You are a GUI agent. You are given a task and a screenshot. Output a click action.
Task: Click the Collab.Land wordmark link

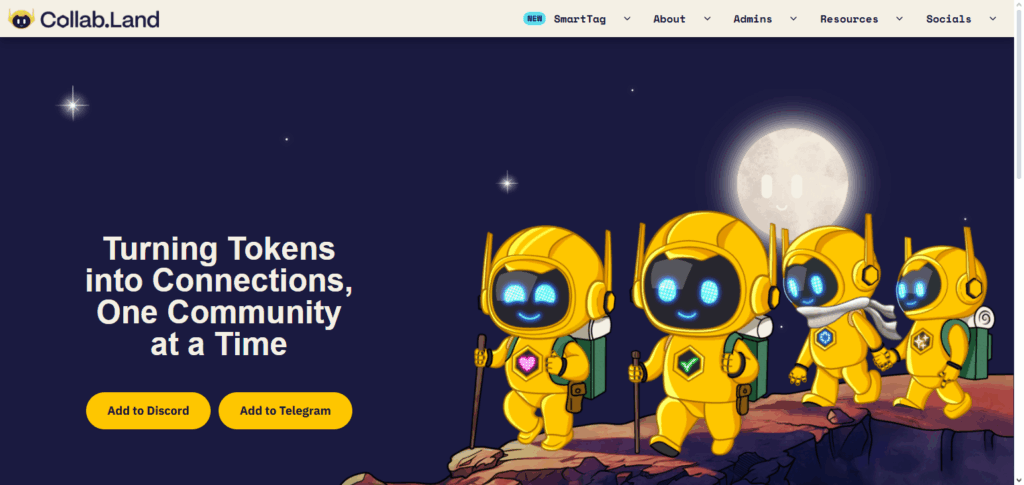coord(100,20)
